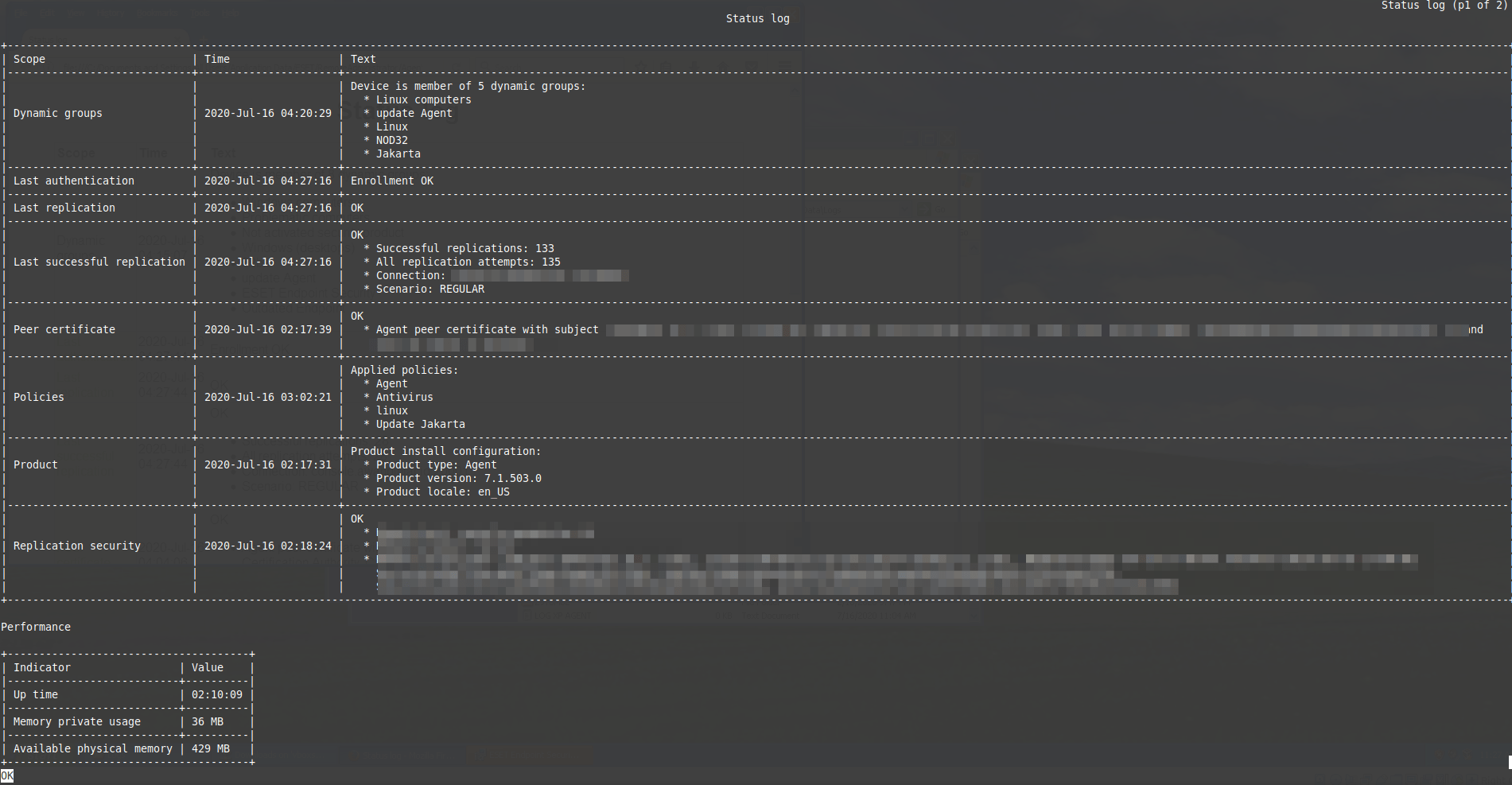The width and height of the screenshot is (1512, 785).
Task: Select the 'Replication security' scope label
Action: coord(77,546)
